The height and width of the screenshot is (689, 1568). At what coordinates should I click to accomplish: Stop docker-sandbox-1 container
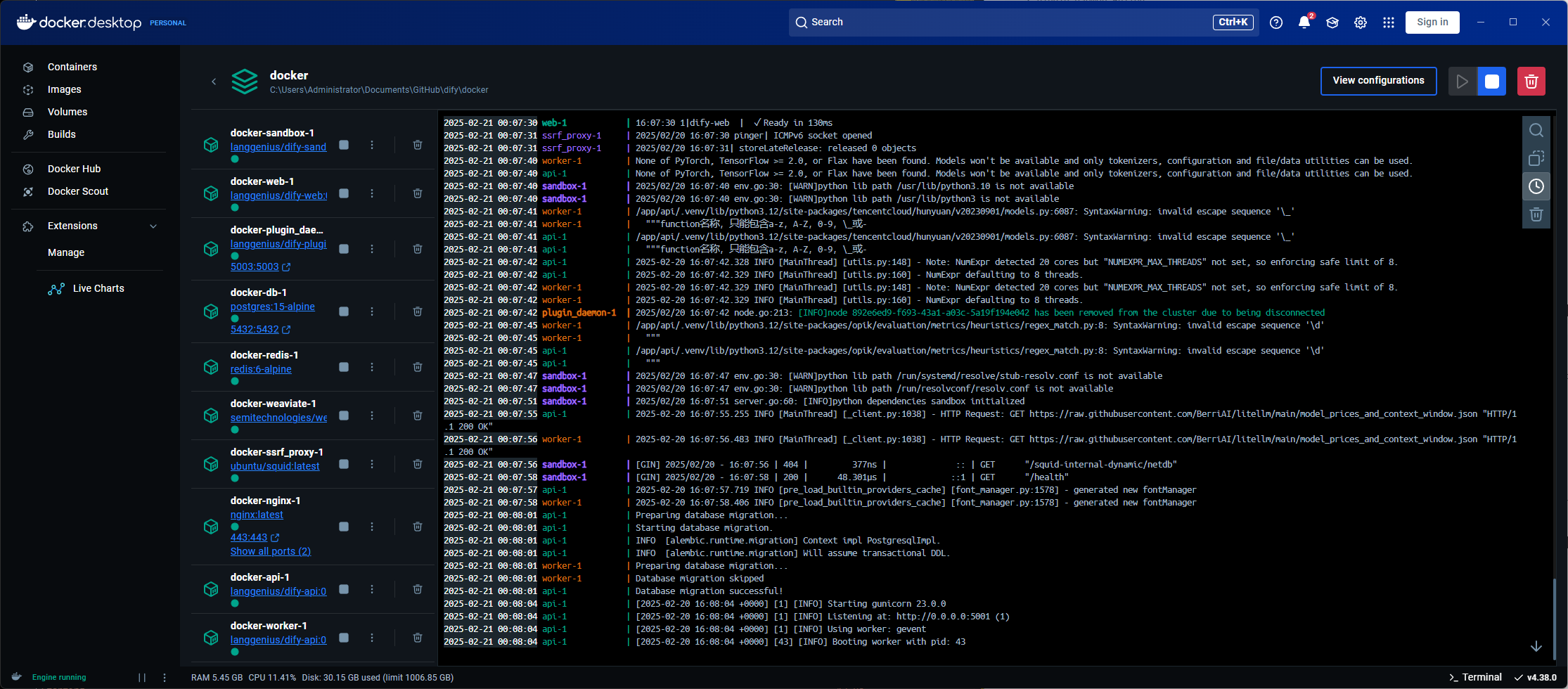(344, 145)
